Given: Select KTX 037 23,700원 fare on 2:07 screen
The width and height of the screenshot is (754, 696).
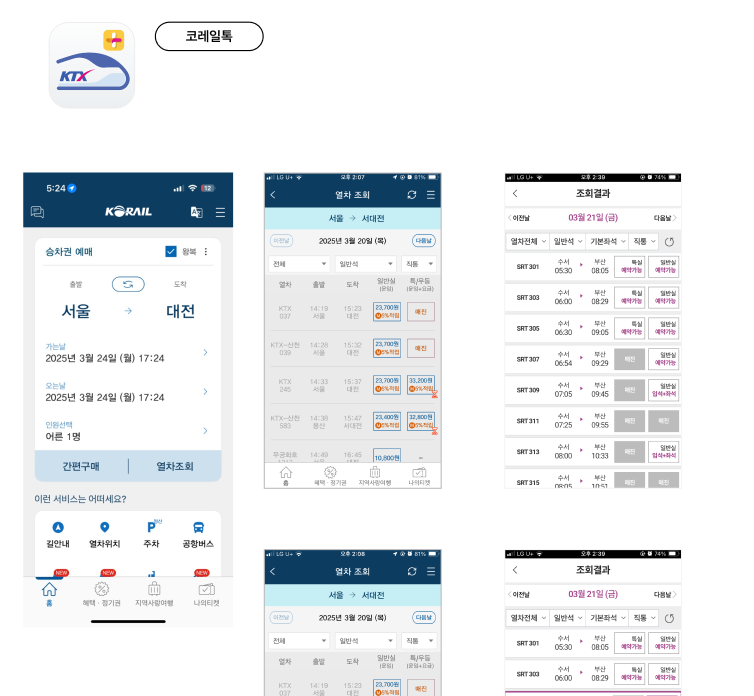Looking at the screenshot, I should tap(387, 312).
